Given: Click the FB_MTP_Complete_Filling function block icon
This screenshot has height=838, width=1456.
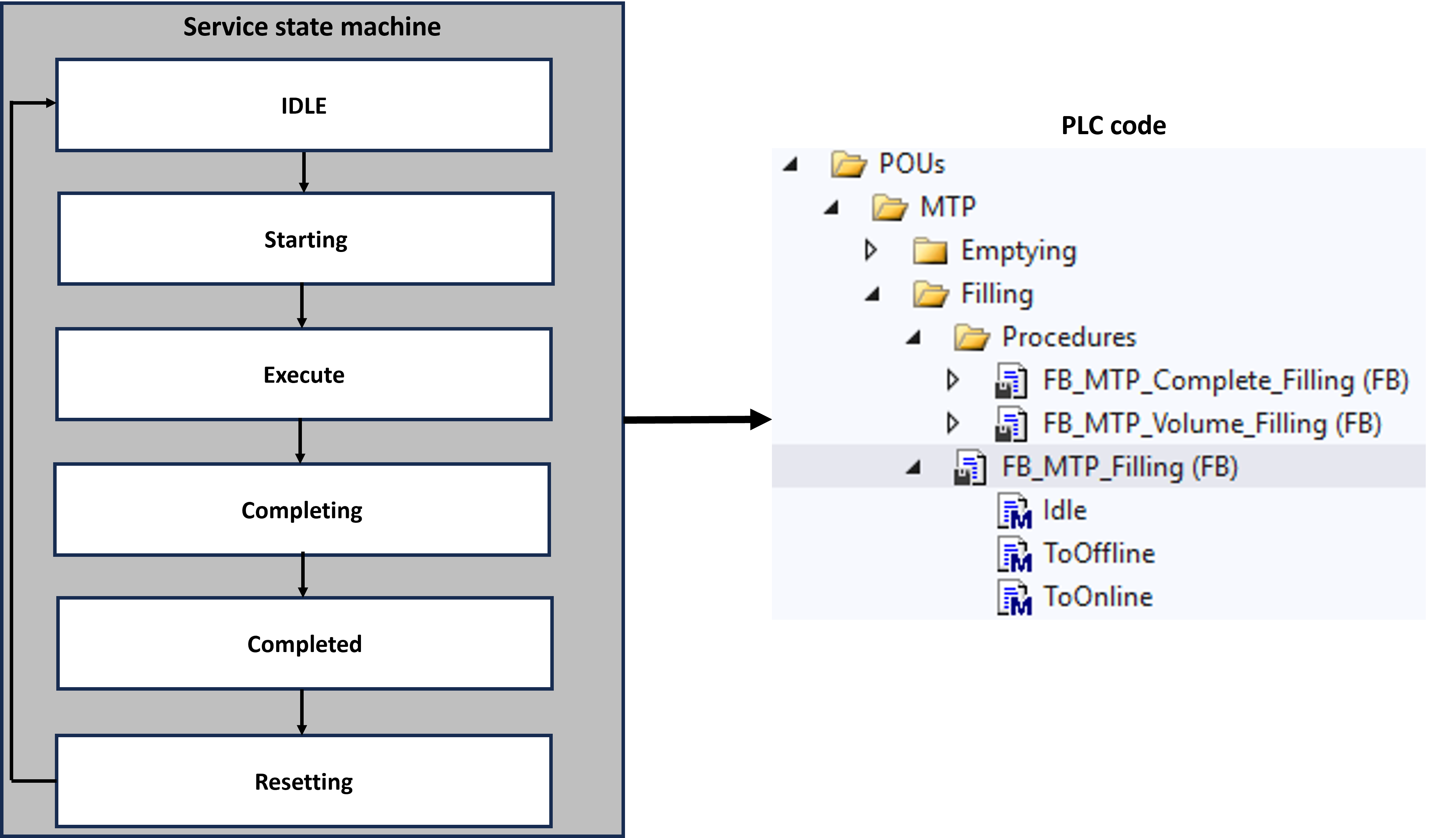Looking at the screenshot, I should pyautogui.click(x=1011, y=381).
